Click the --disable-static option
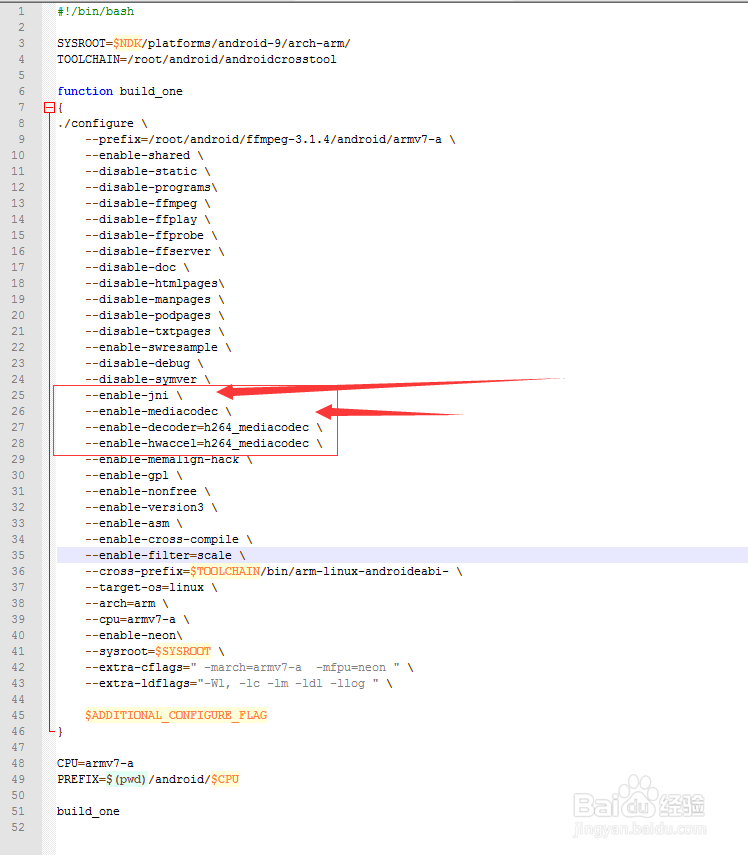Image resolution: width=748 pixels, height=855 pixels. click(147, 171)
